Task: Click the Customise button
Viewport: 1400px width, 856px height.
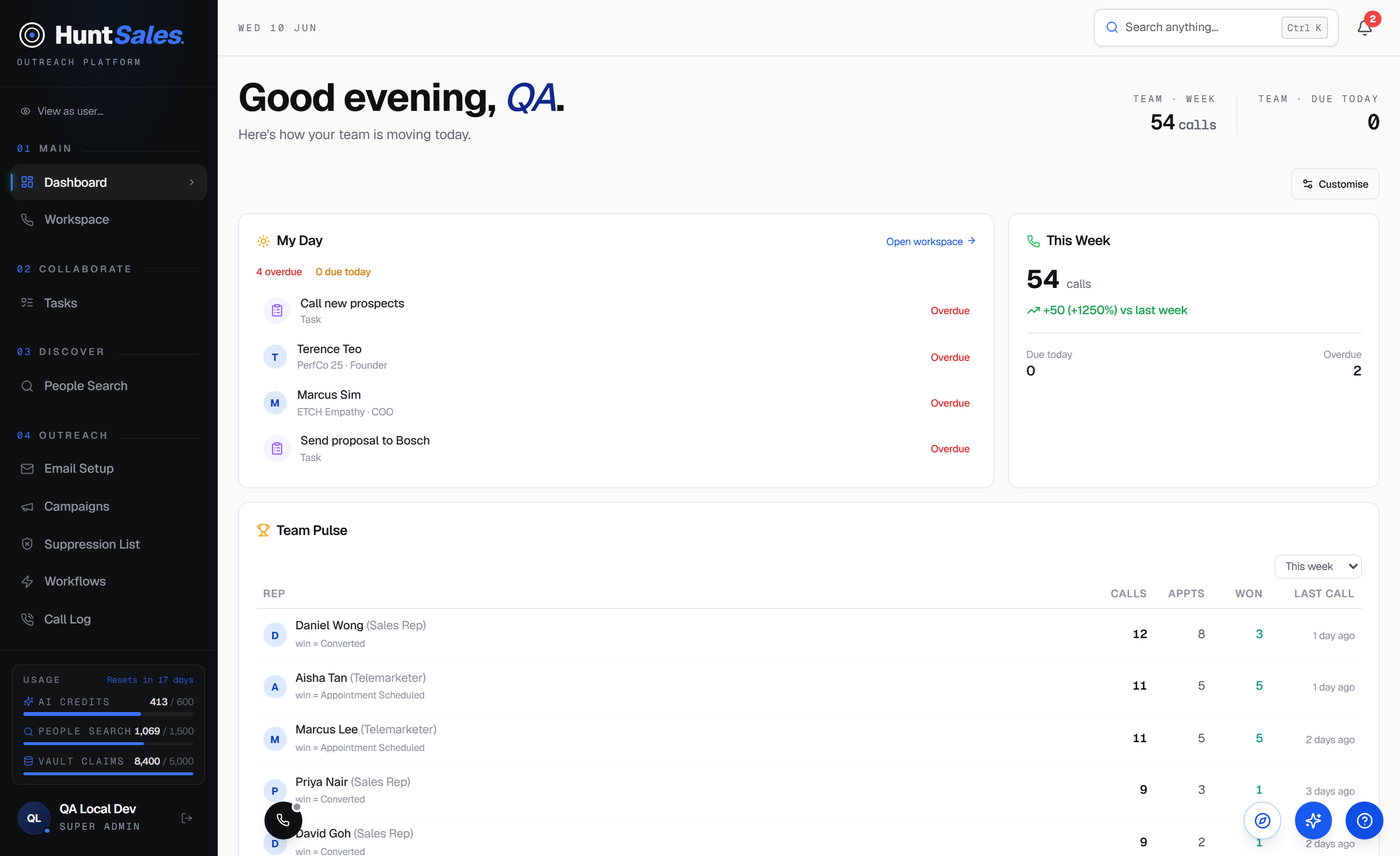Action: (x=1335, y=183)
